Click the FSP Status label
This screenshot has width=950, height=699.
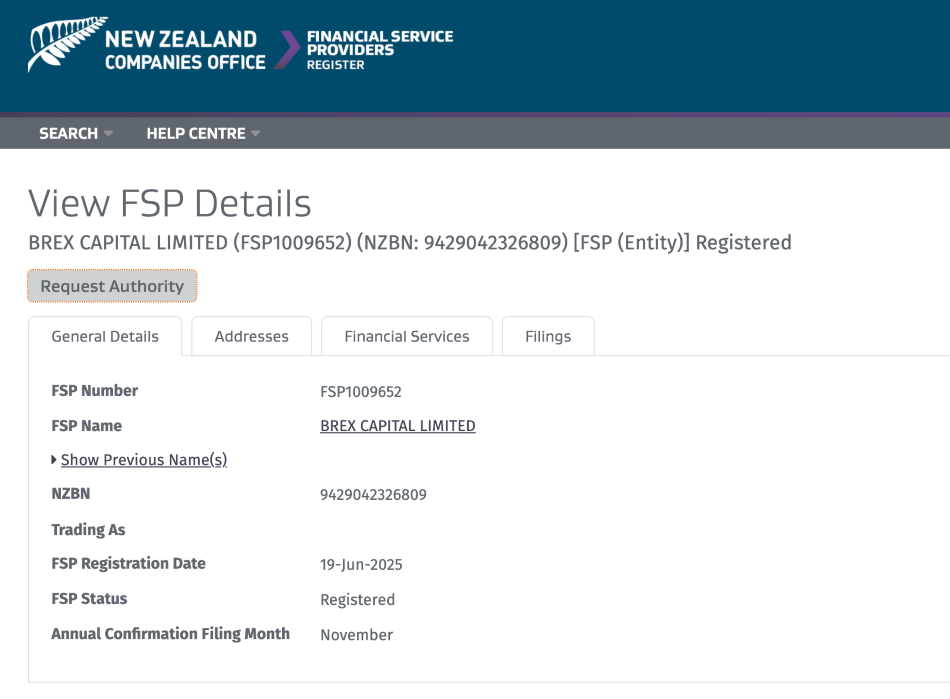point(89,598)
